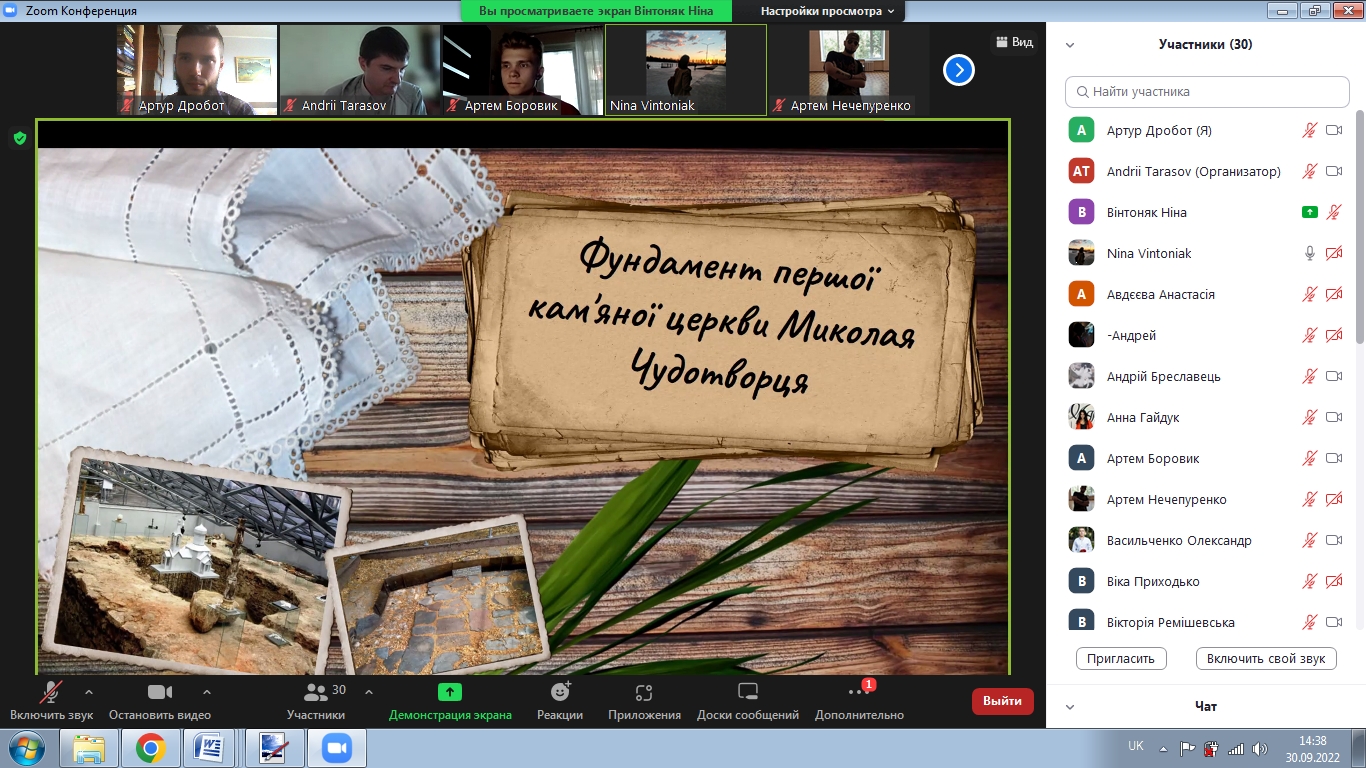Image resolution: width=1366 pixels, height=768 pixels.
Task: Click the next-videos blue arrow button
Action: point(958,70)
